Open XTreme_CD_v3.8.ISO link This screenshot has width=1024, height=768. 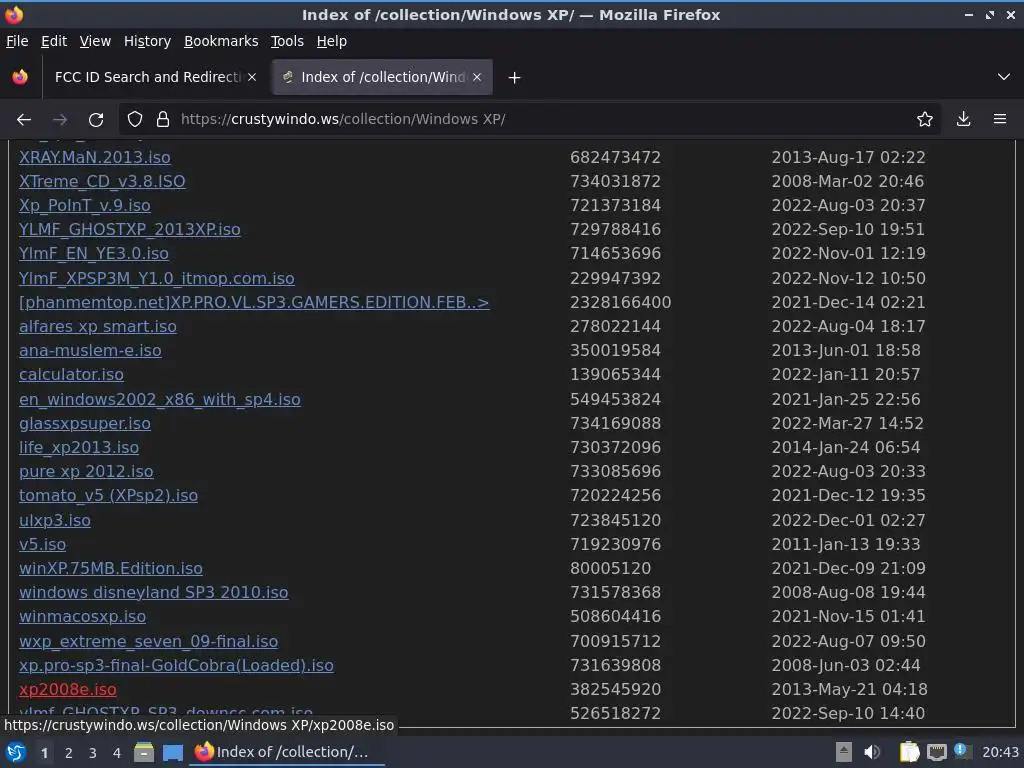tap(103, 182)
